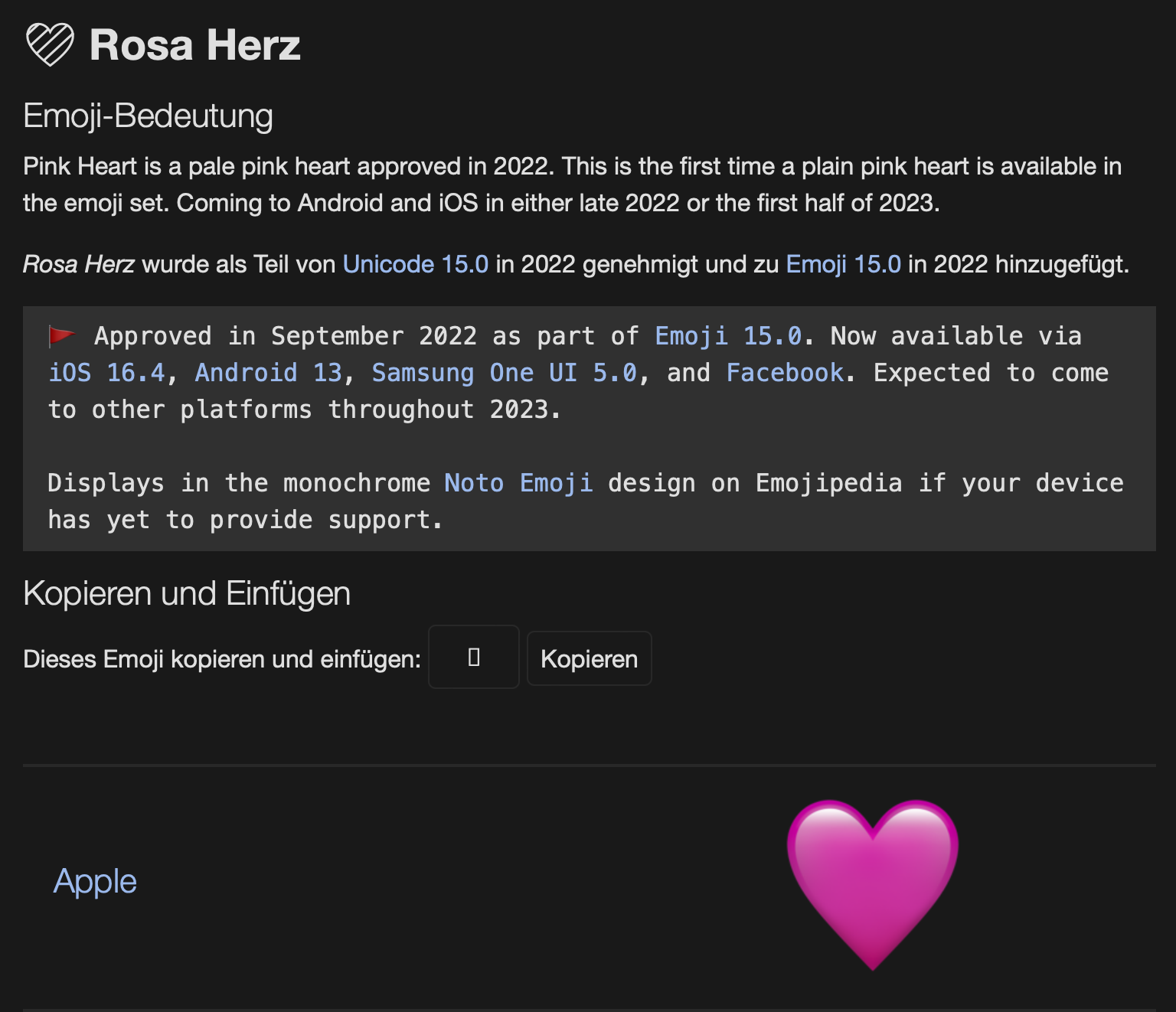Click the Kopieren und Einfügen heading

[x=187, y=593]
